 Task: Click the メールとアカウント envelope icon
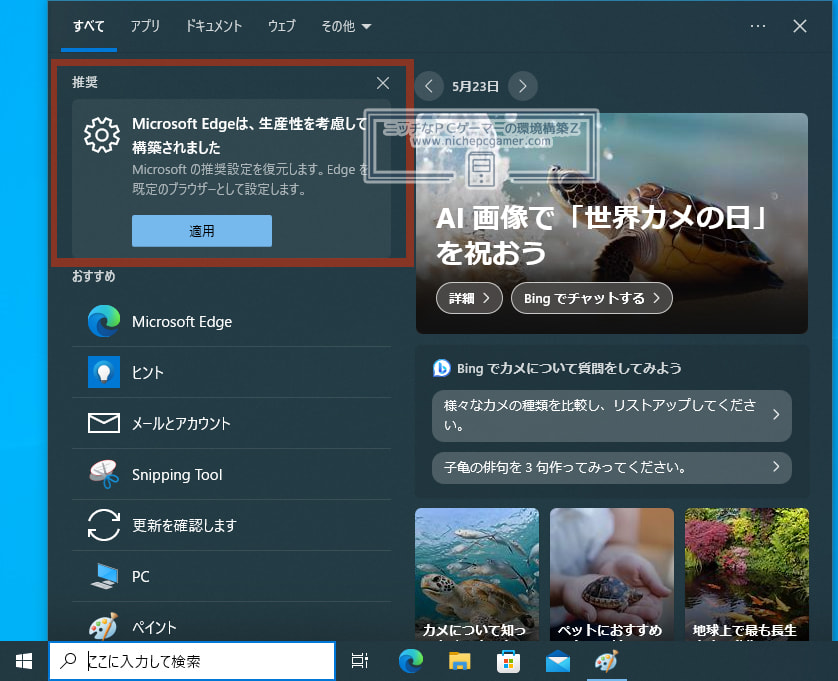[104, 423]
